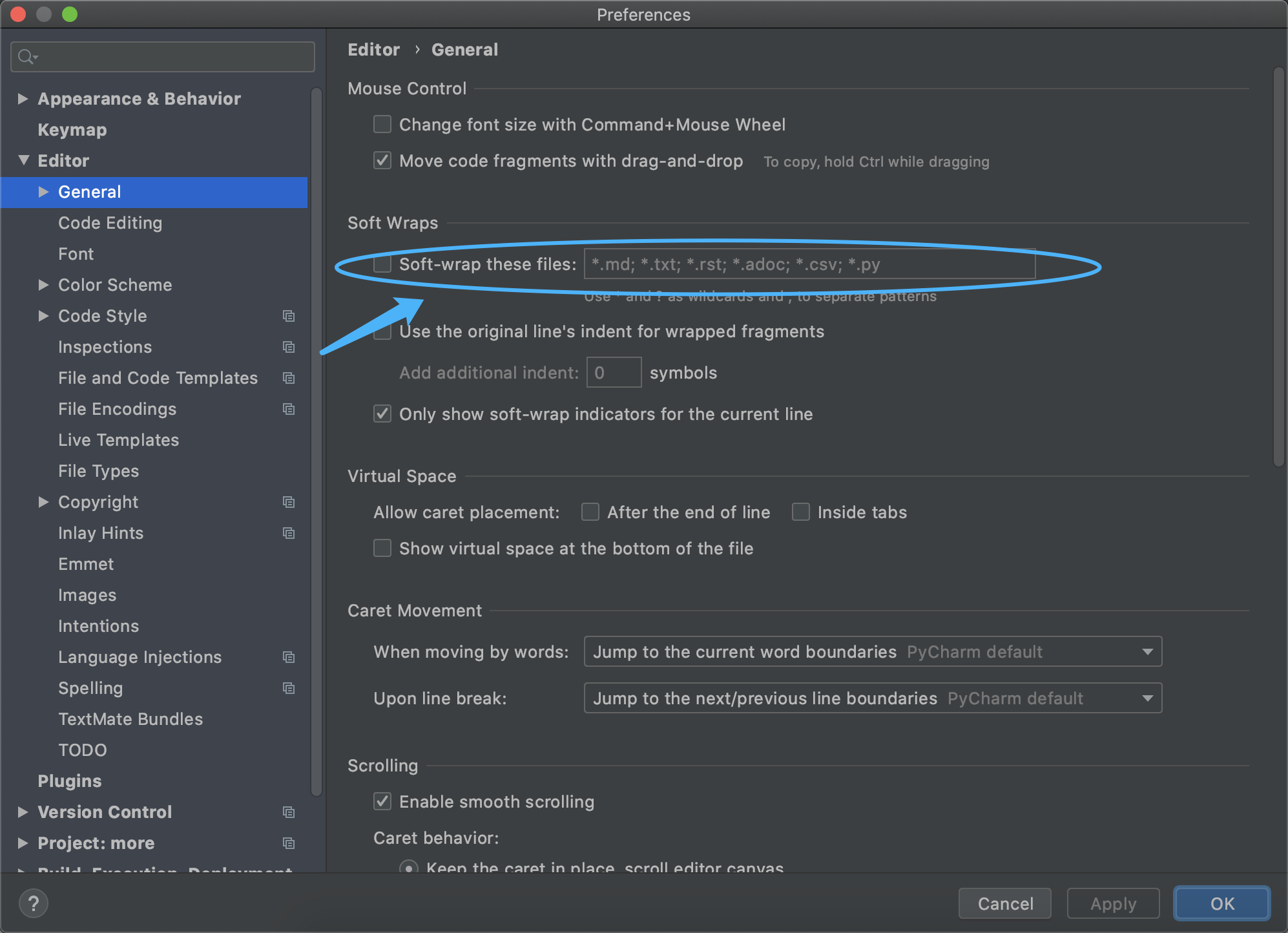Image resolution: width=1288 pixels, height=933 pixels.
Task: Click the help question mark icon
Action: [34, 903]
